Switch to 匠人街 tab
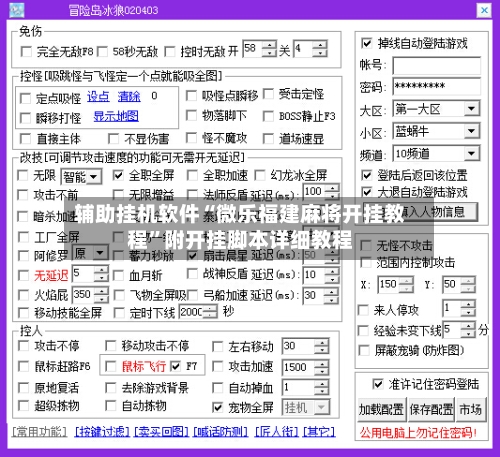The height and width of the screenshot is (457, 500). point(277,432)
